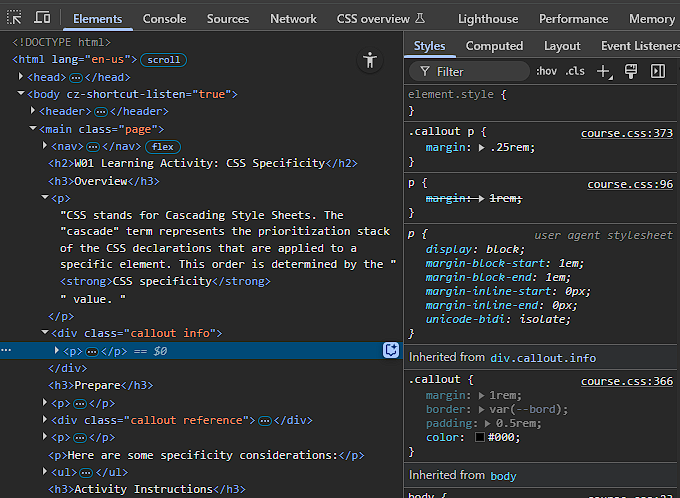Click the funnel icon in Filter box
Image resolution: width=680 pixels, height=498 pixels.
point(425,72)
